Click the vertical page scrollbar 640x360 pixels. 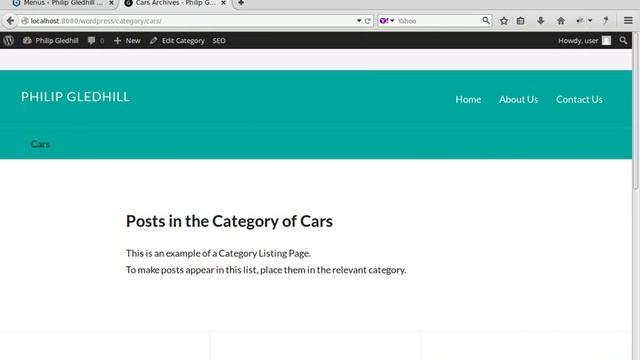point(636,110)
